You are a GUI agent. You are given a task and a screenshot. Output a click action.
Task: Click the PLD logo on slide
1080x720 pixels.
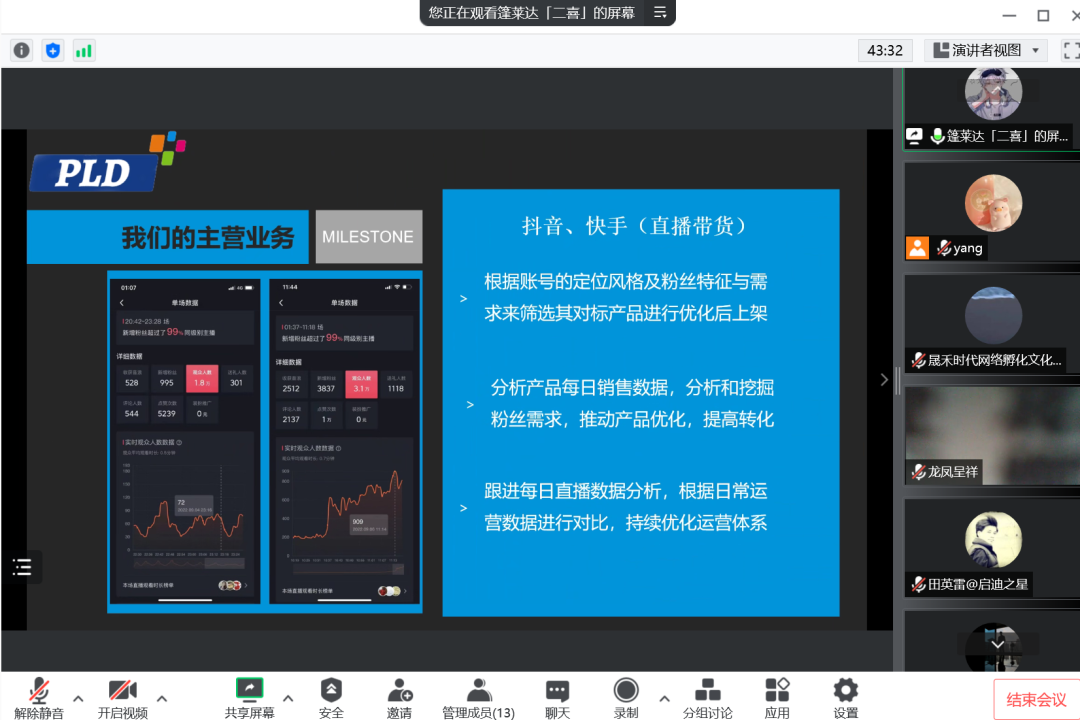click(108, 163)
